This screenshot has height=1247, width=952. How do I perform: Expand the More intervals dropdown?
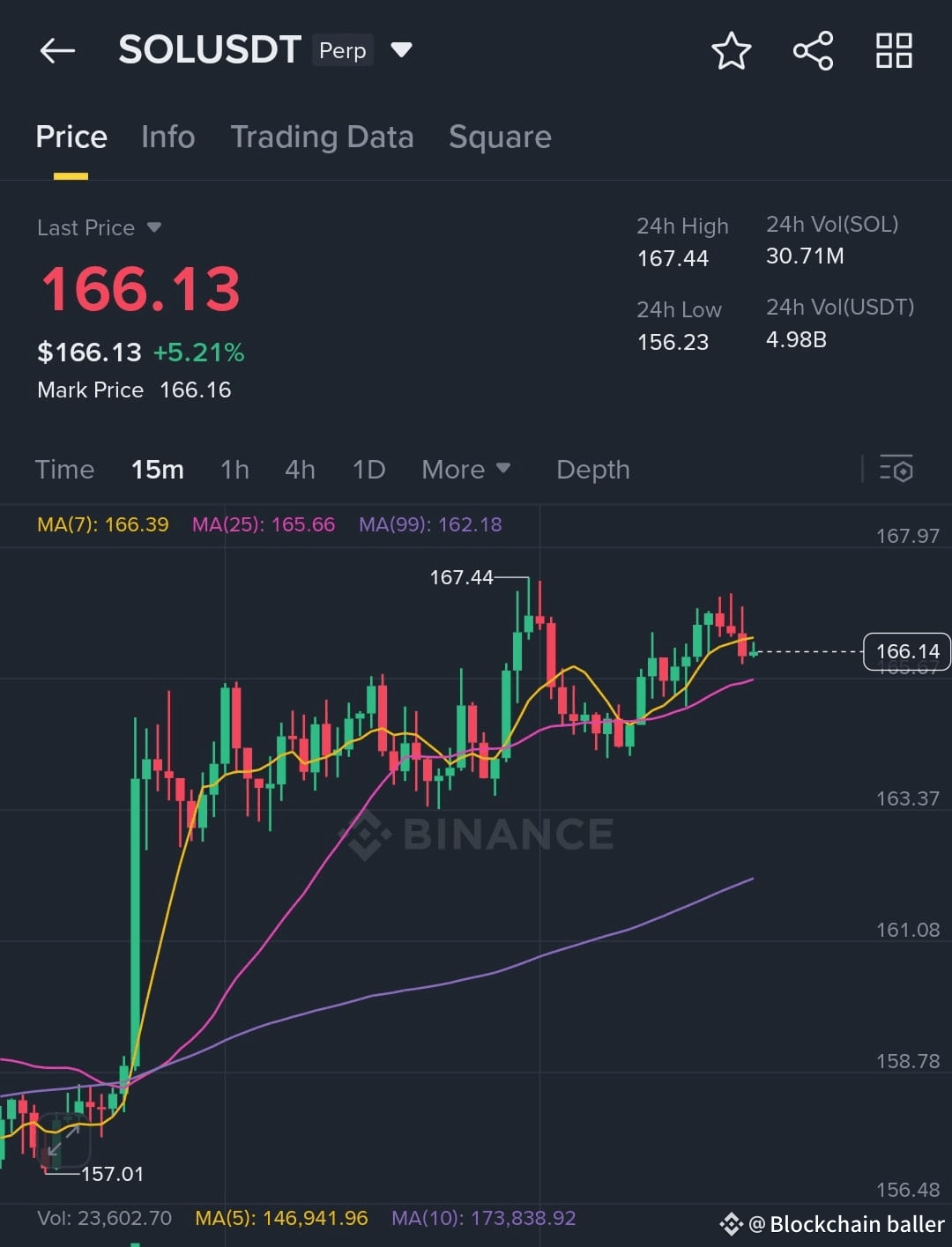[x=465, y=469]
